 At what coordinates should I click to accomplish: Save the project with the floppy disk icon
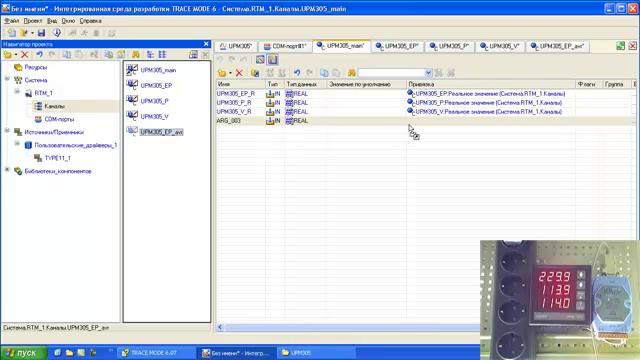(x=41, y=33)
